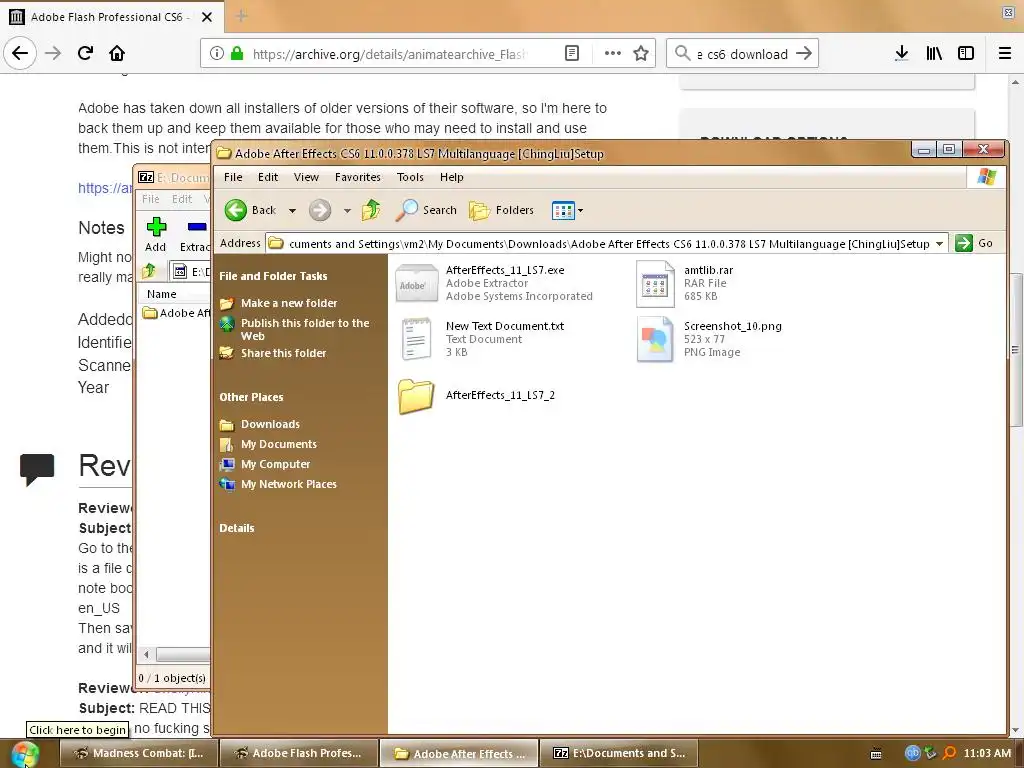Expand the Back history dropdown arrow

[292, 211]
